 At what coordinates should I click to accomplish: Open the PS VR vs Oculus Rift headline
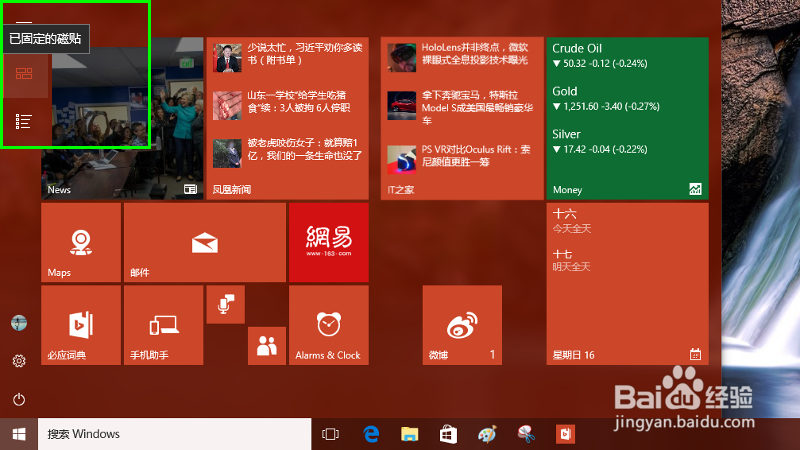coord(476,156)
